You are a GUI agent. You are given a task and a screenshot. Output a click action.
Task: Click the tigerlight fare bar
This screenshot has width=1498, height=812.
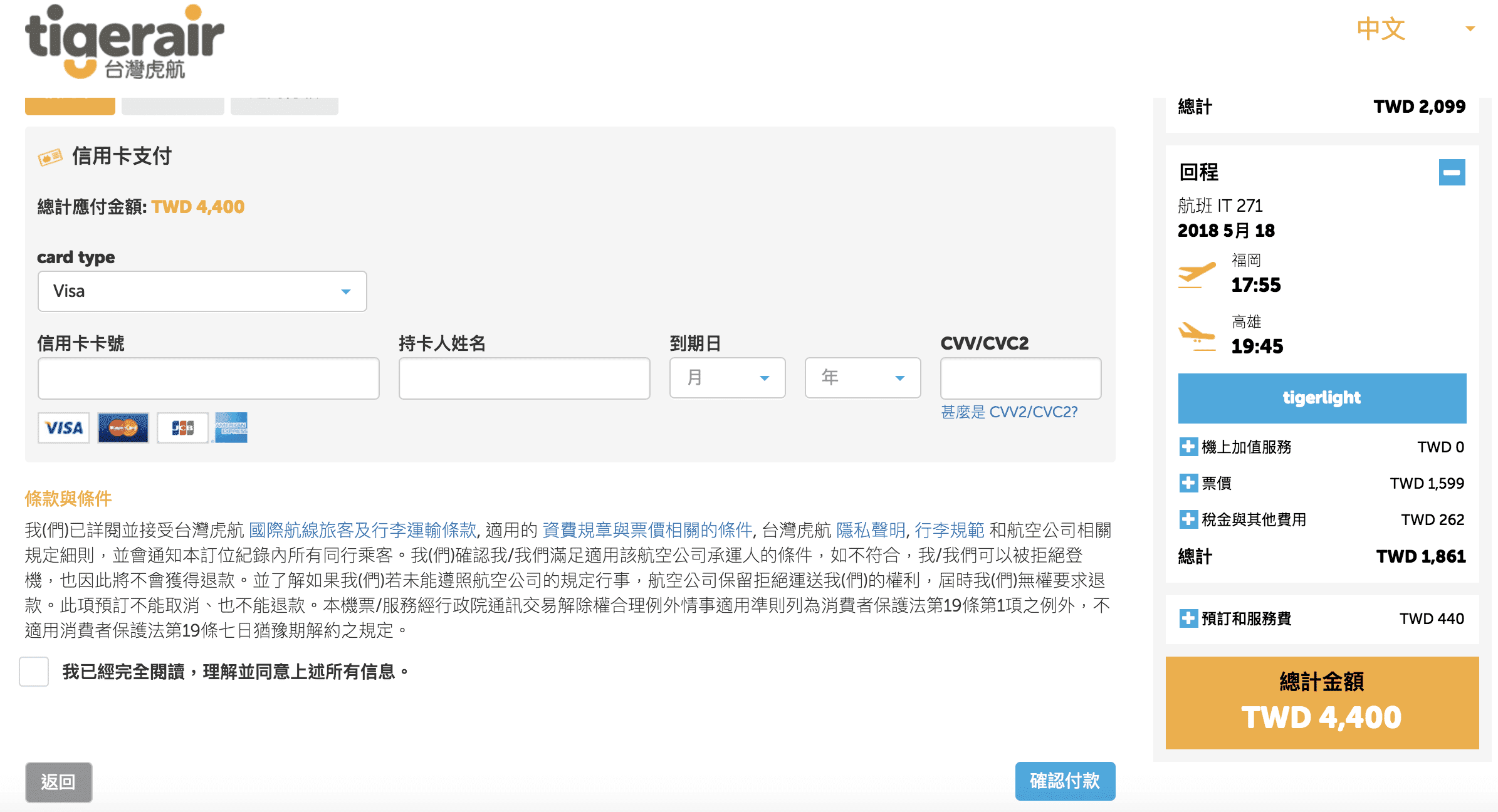click(x=1322, y=398)
